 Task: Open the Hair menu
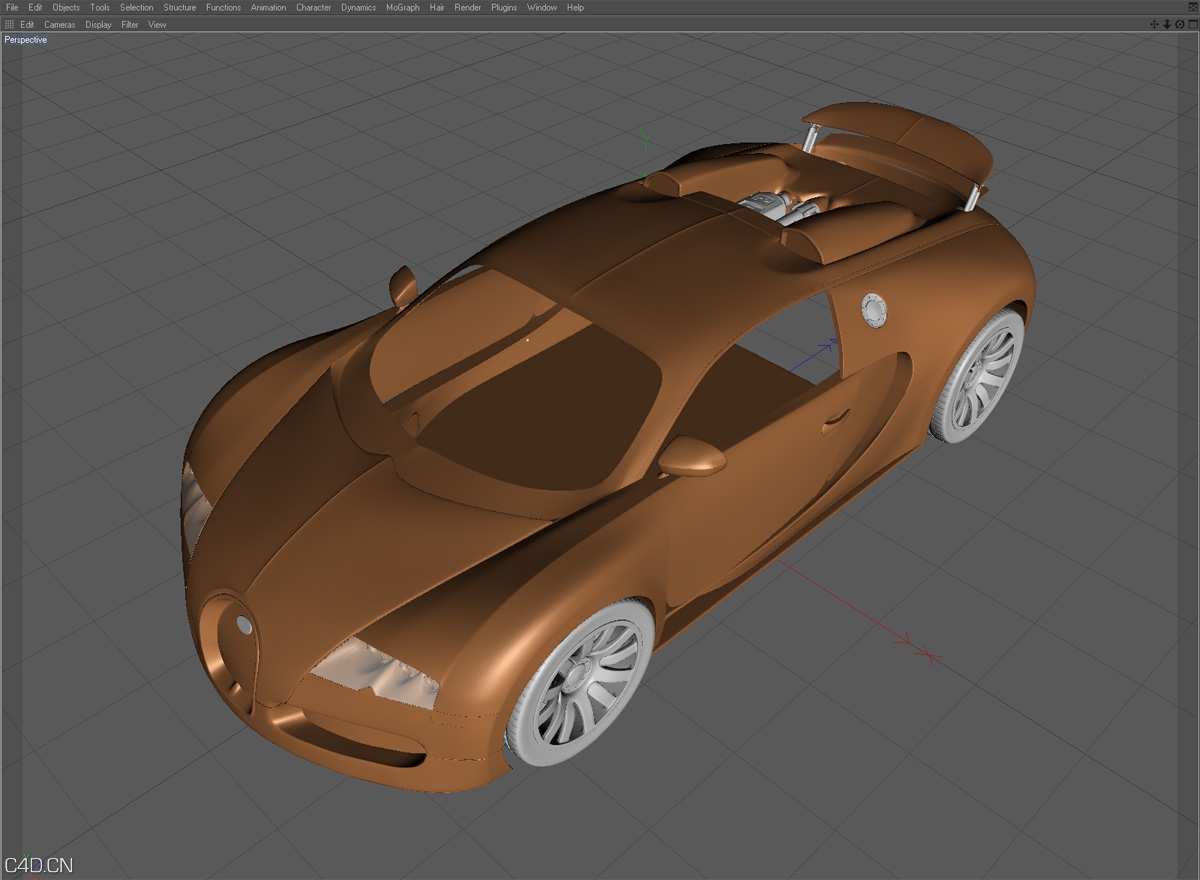[x=436, y=7]
